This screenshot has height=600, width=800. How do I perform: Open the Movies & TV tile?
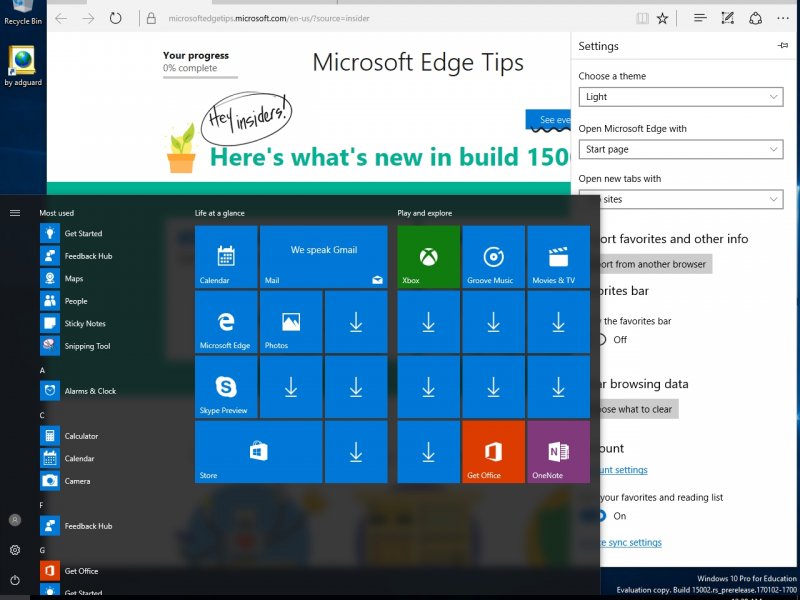coord(559,257)
